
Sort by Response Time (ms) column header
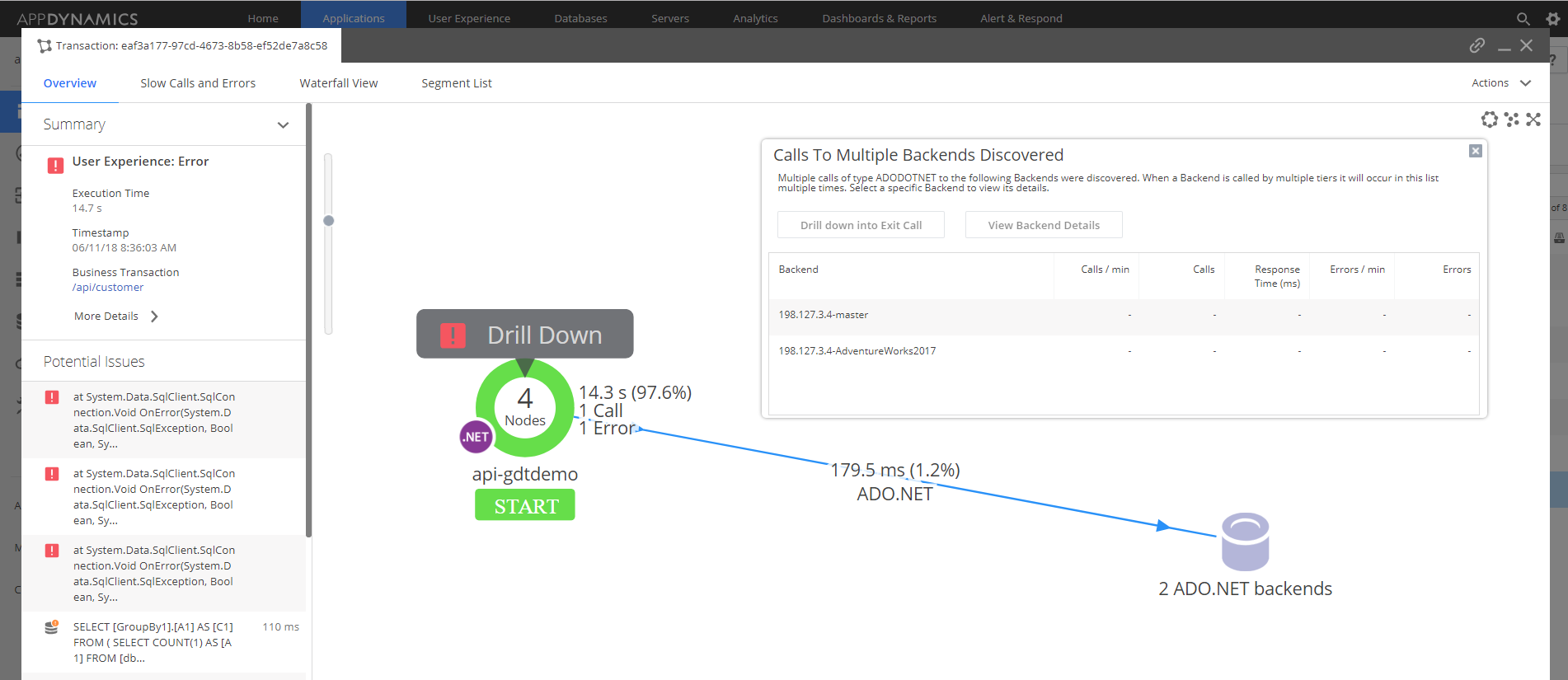pyautogui.click(x=1277, y=276)
